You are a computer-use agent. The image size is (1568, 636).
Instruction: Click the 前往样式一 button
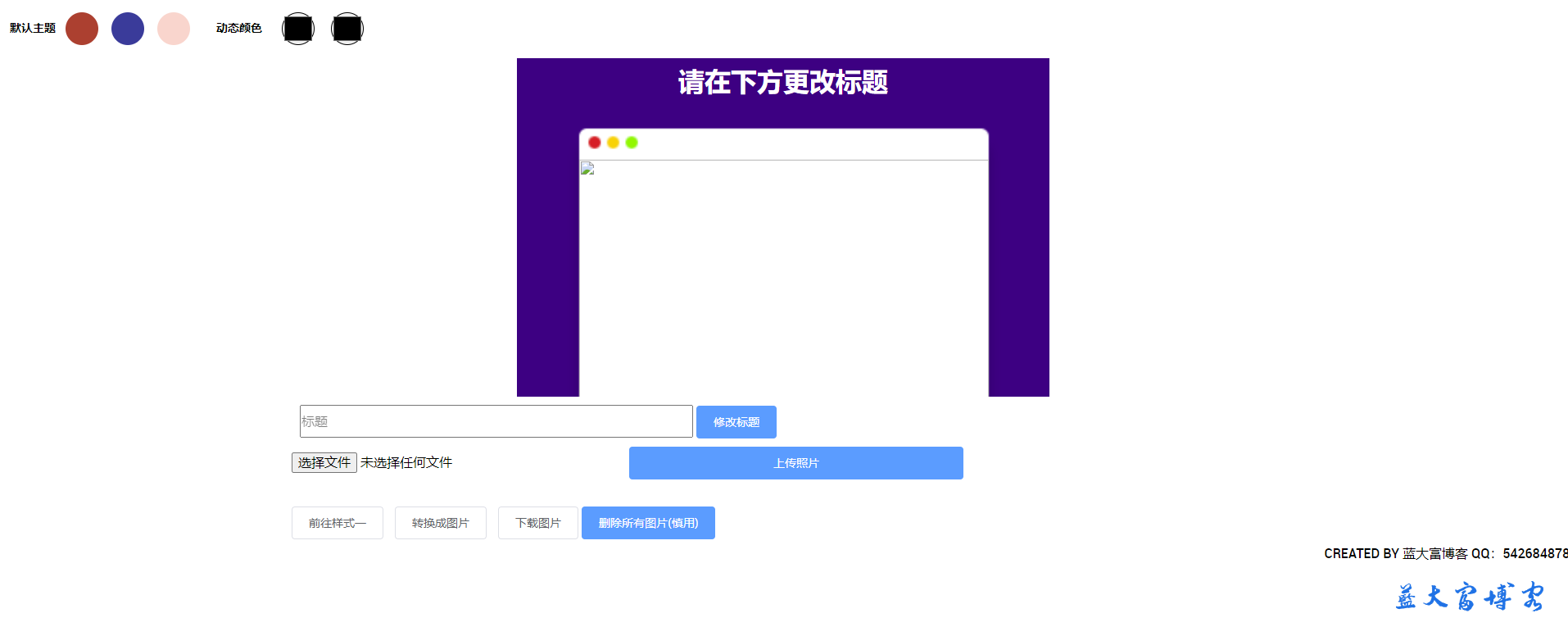pos(338,523)
